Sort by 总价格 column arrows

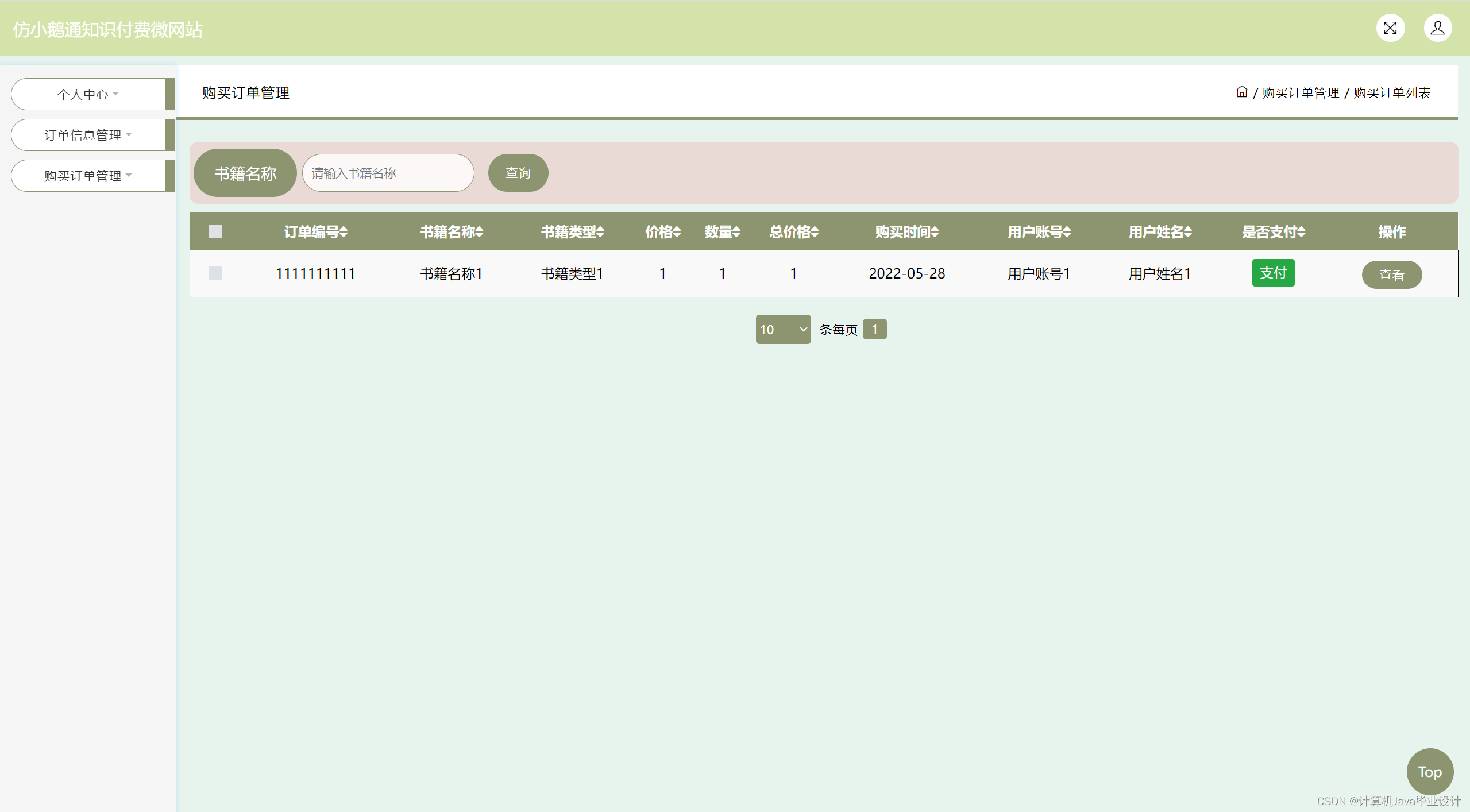point(815,232)
